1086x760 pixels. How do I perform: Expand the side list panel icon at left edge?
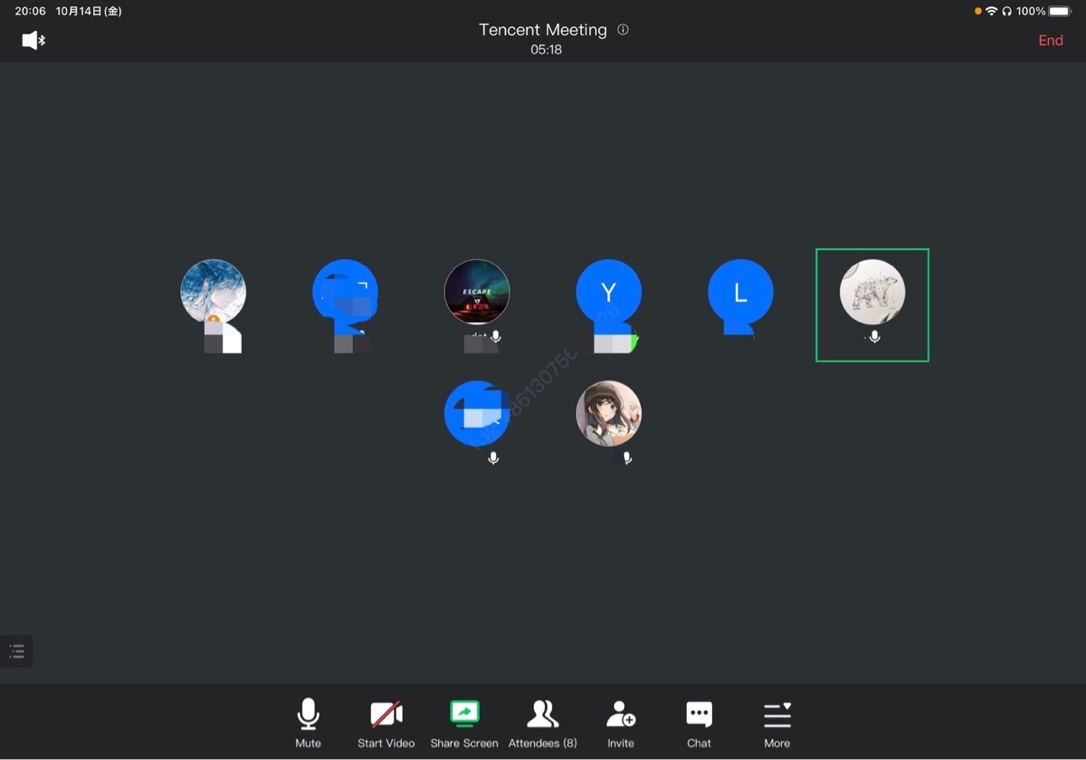(17, 651)
